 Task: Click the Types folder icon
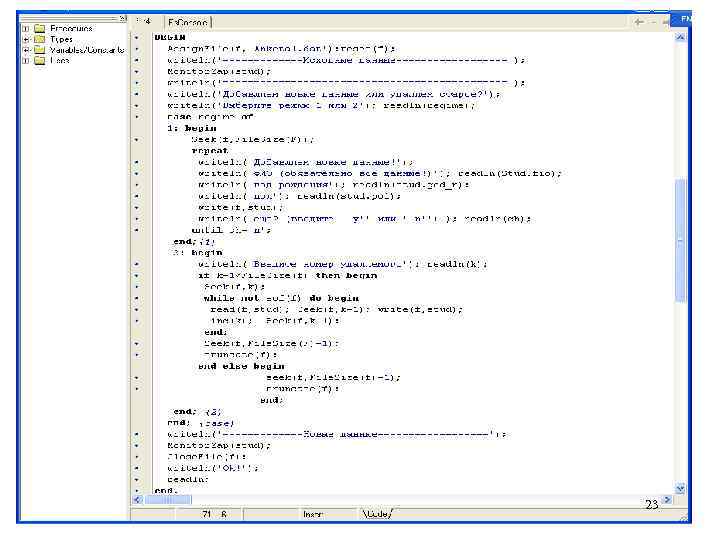39,39
